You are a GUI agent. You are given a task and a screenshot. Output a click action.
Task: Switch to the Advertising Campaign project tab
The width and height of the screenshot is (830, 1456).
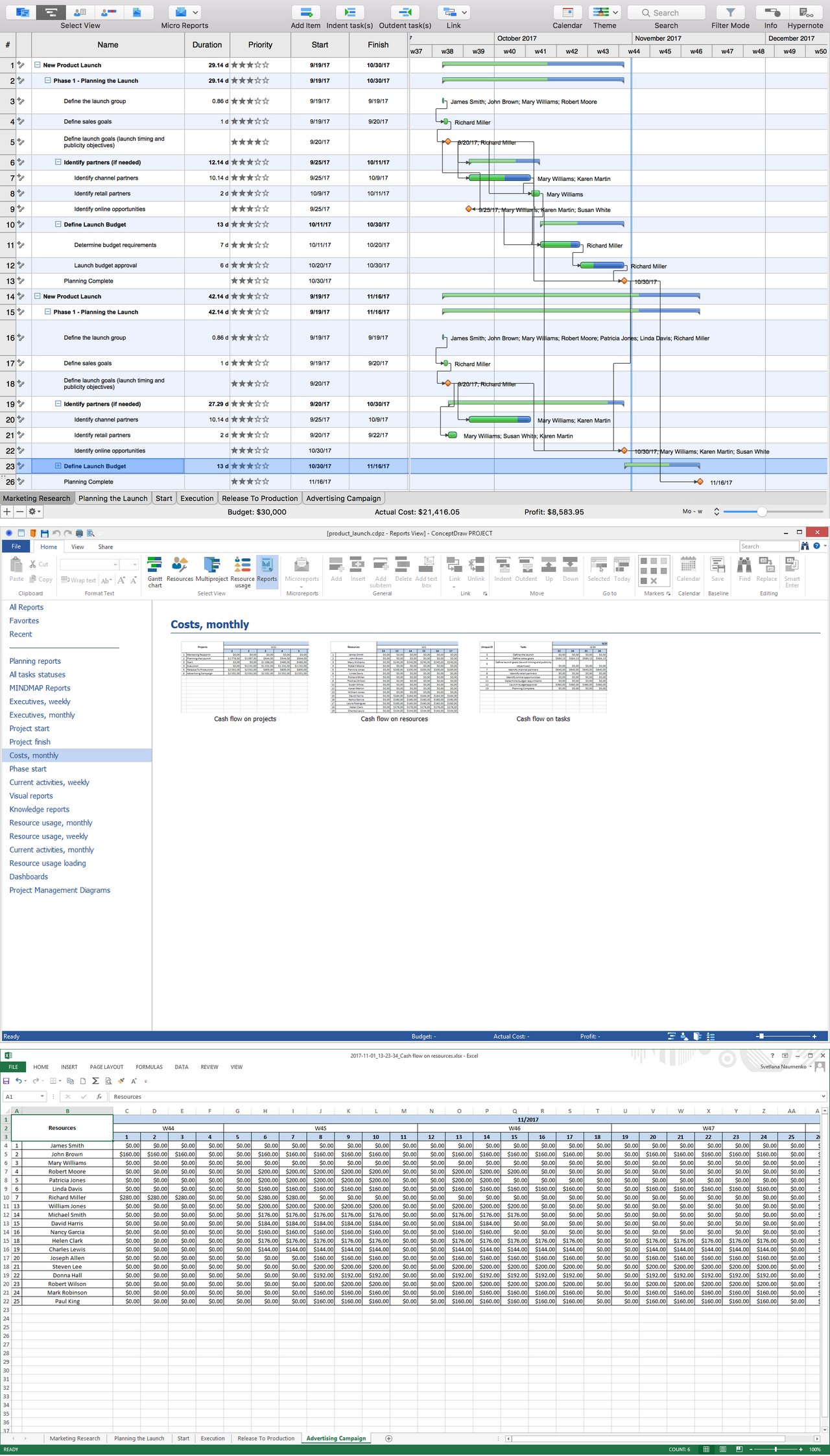click(x=344, y=499)
